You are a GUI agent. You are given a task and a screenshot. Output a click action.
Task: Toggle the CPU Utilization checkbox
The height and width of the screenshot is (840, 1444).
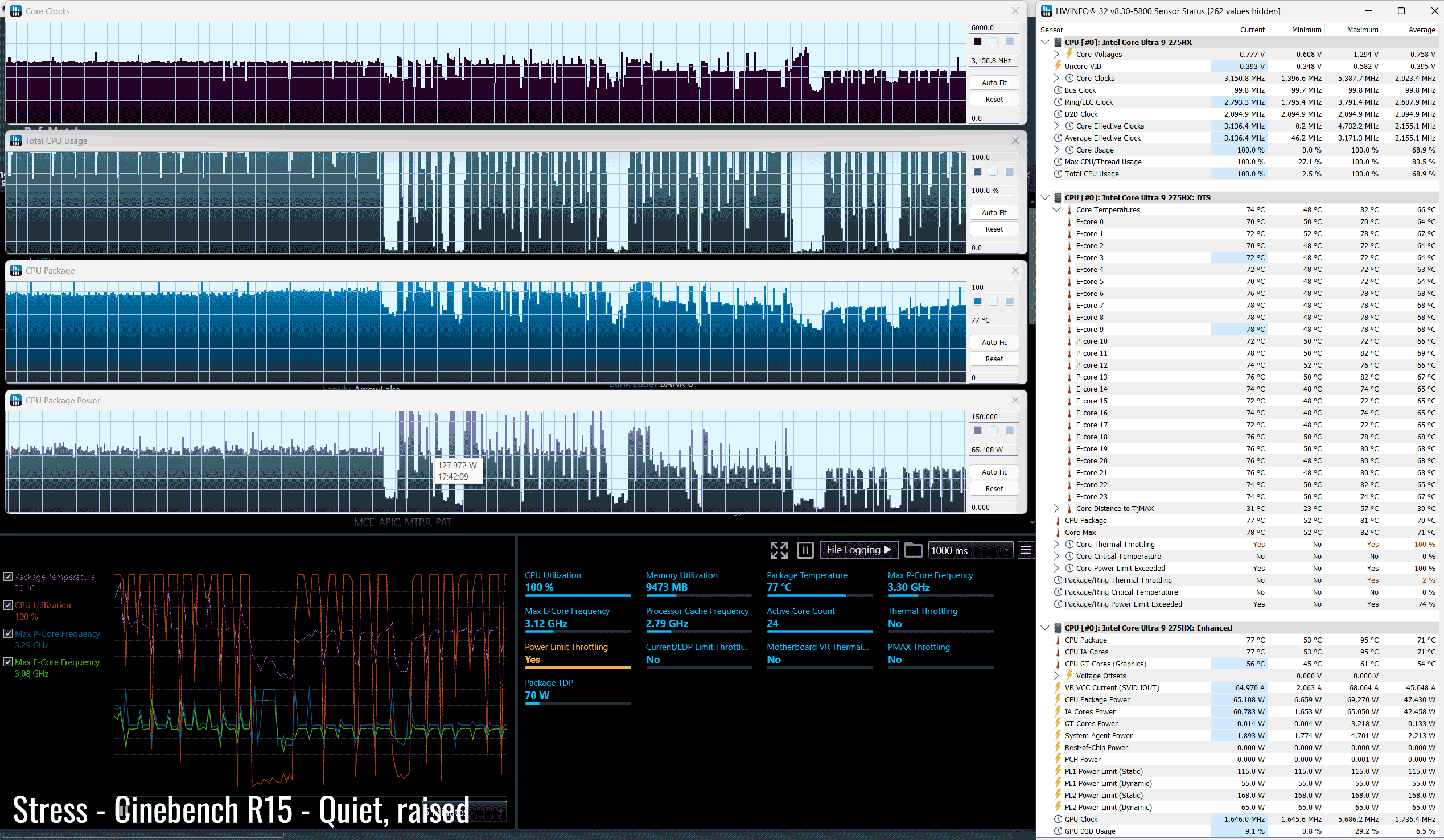(x=8, y=605)
